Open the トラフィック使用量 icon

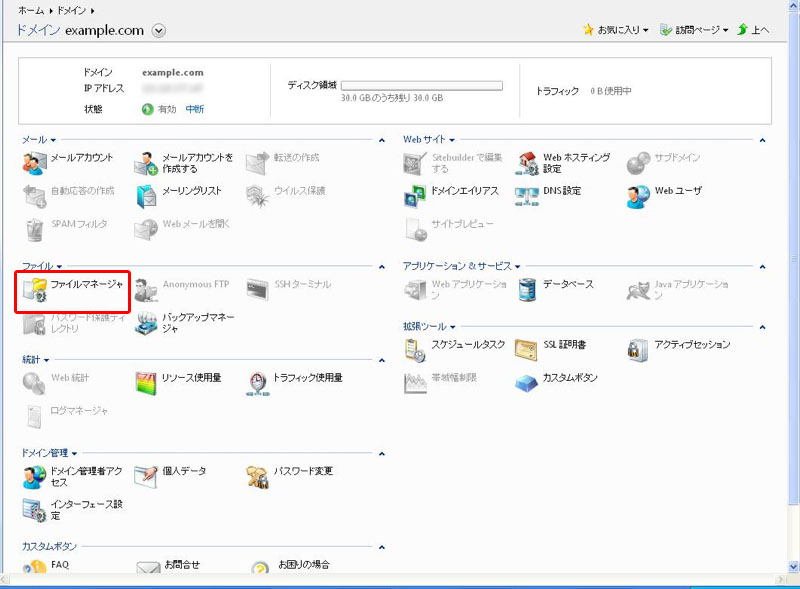pos(258,383)
